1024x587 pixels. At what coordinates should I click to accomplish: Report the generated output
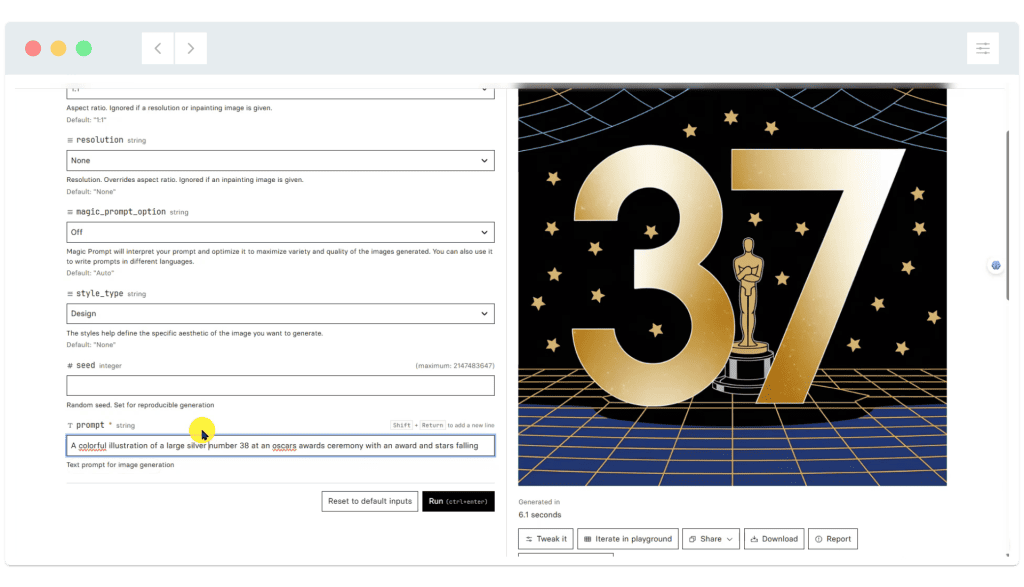click(833, 539)
